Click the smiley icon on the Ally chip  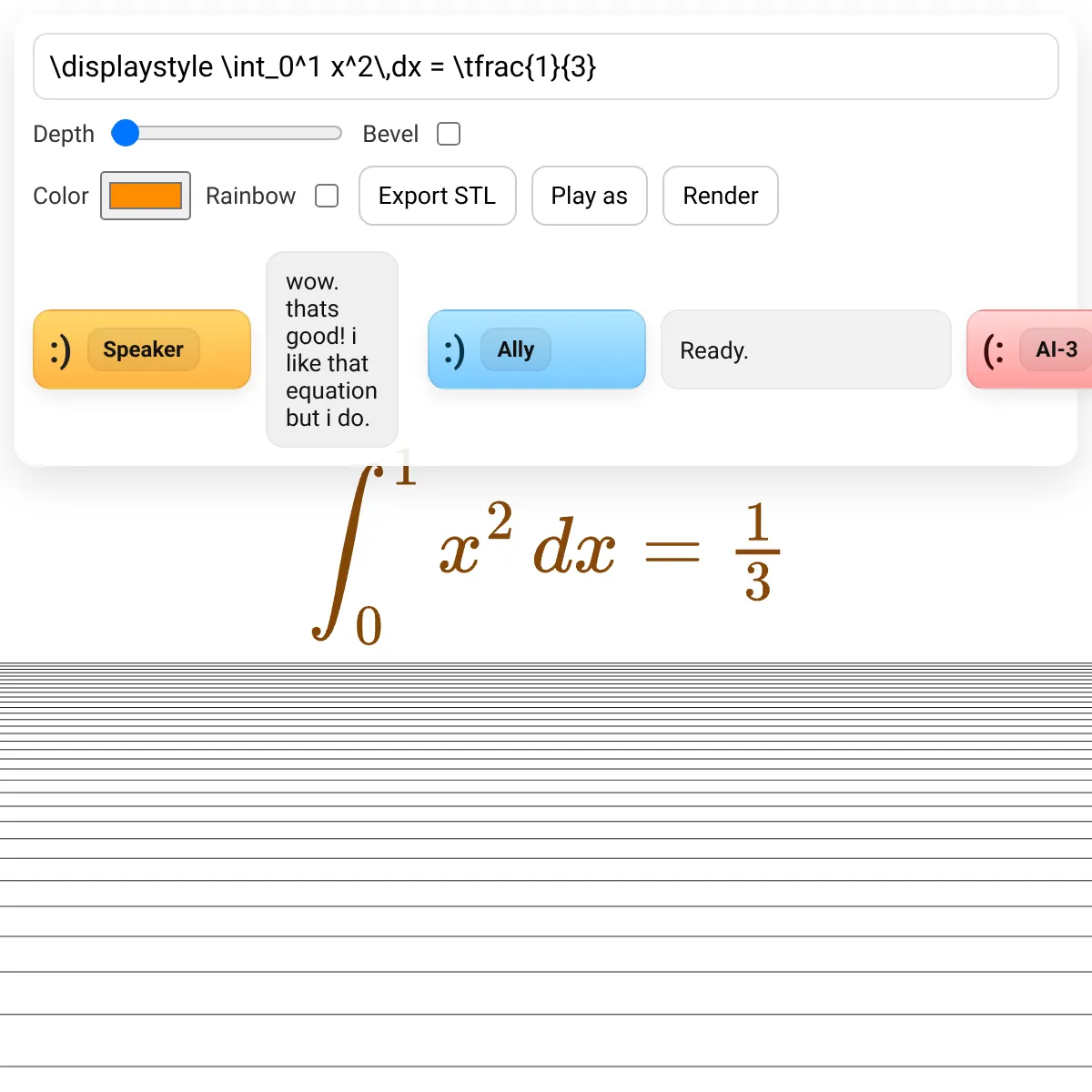pyautogui.click(x=455, y=349)
